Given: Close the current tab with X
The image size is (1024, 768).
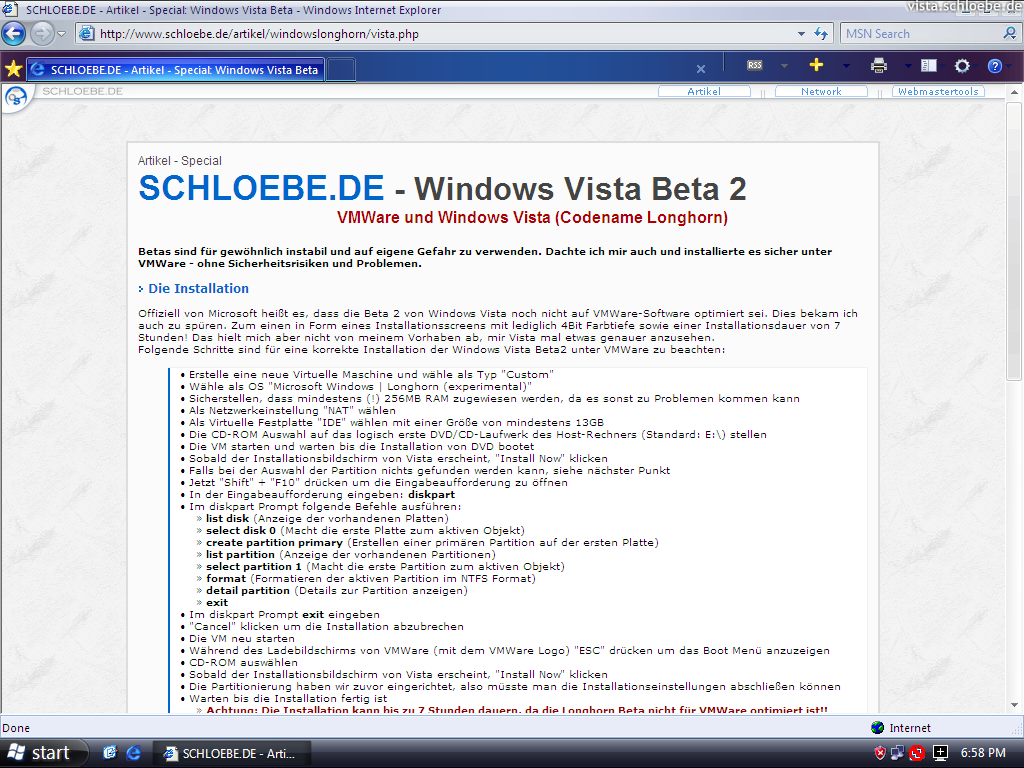Looking at the screenshot, I should click(701, 69).
